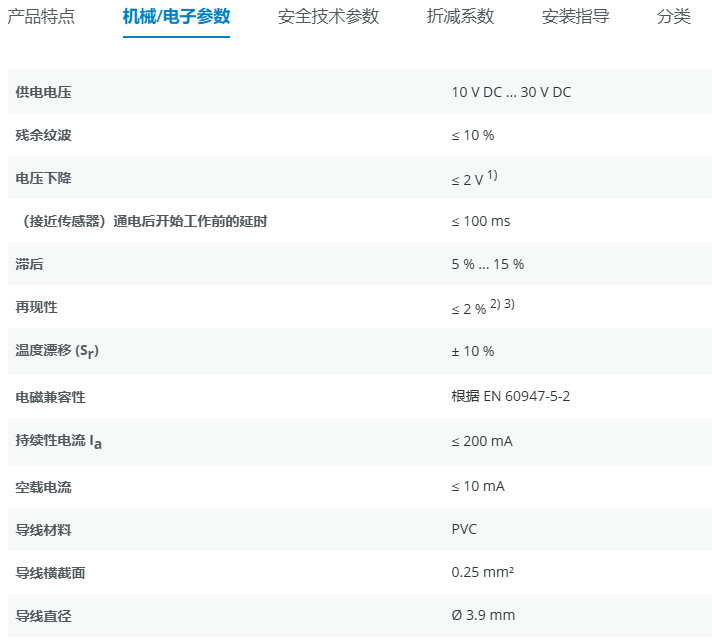Screen dimensions: 712x641
Task: Select the 滞后 value 5 % ... 15 %
Action: click(487, 264)
